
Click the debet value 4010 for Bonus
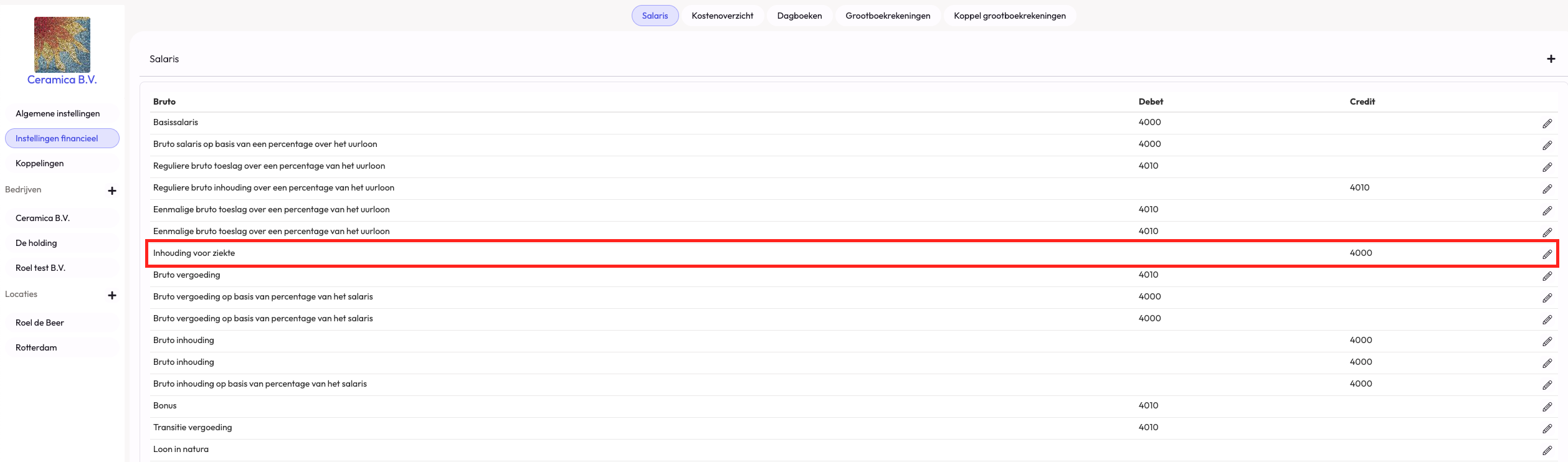tap(1149, 405)
